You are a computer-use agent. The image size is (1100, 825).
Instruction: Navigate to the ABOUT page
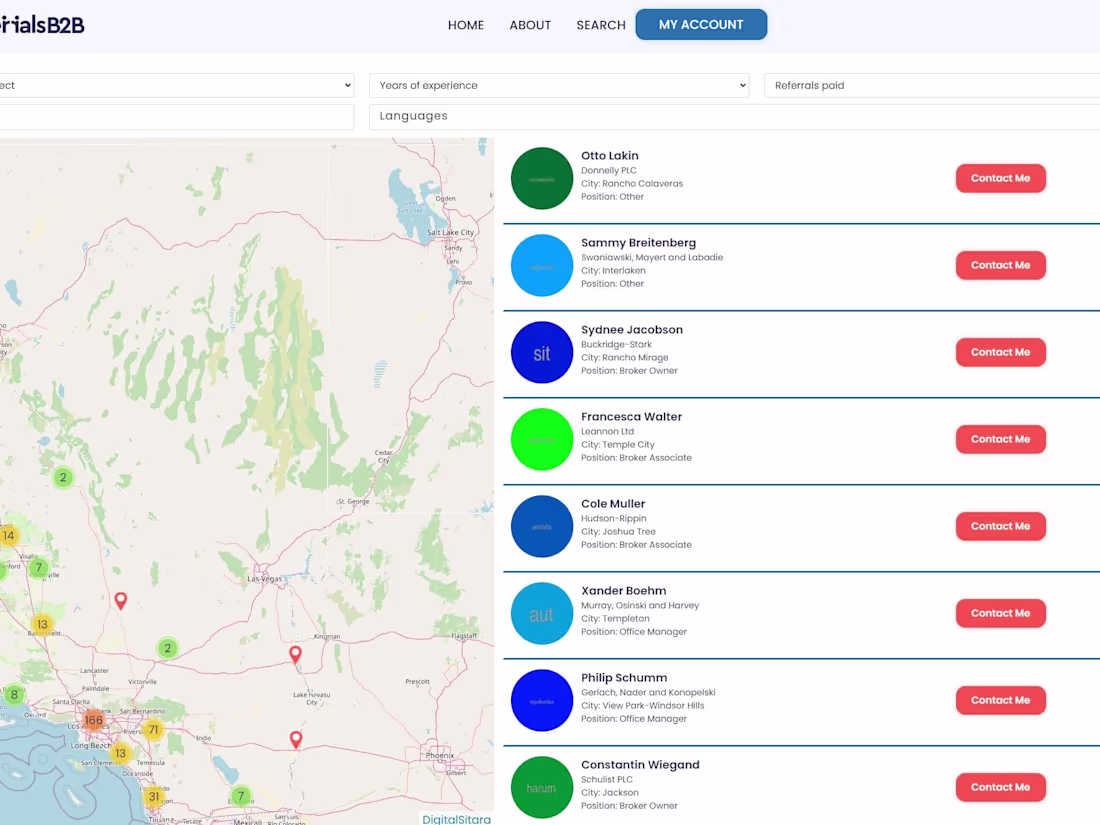point(530,25)
